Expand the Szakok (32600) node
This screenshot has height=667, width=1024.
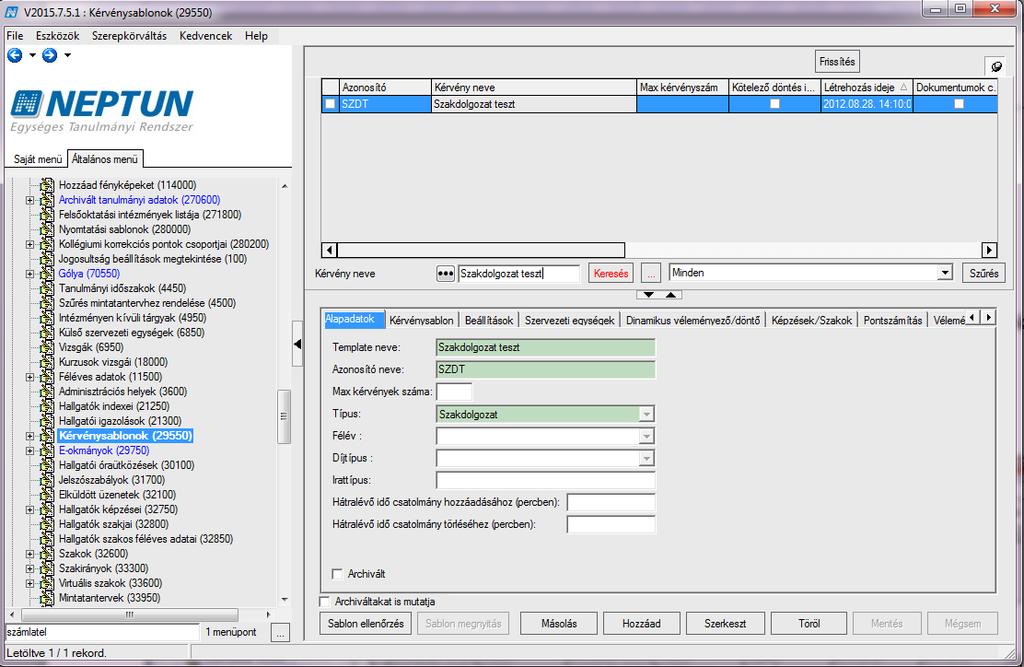[30, 553]
